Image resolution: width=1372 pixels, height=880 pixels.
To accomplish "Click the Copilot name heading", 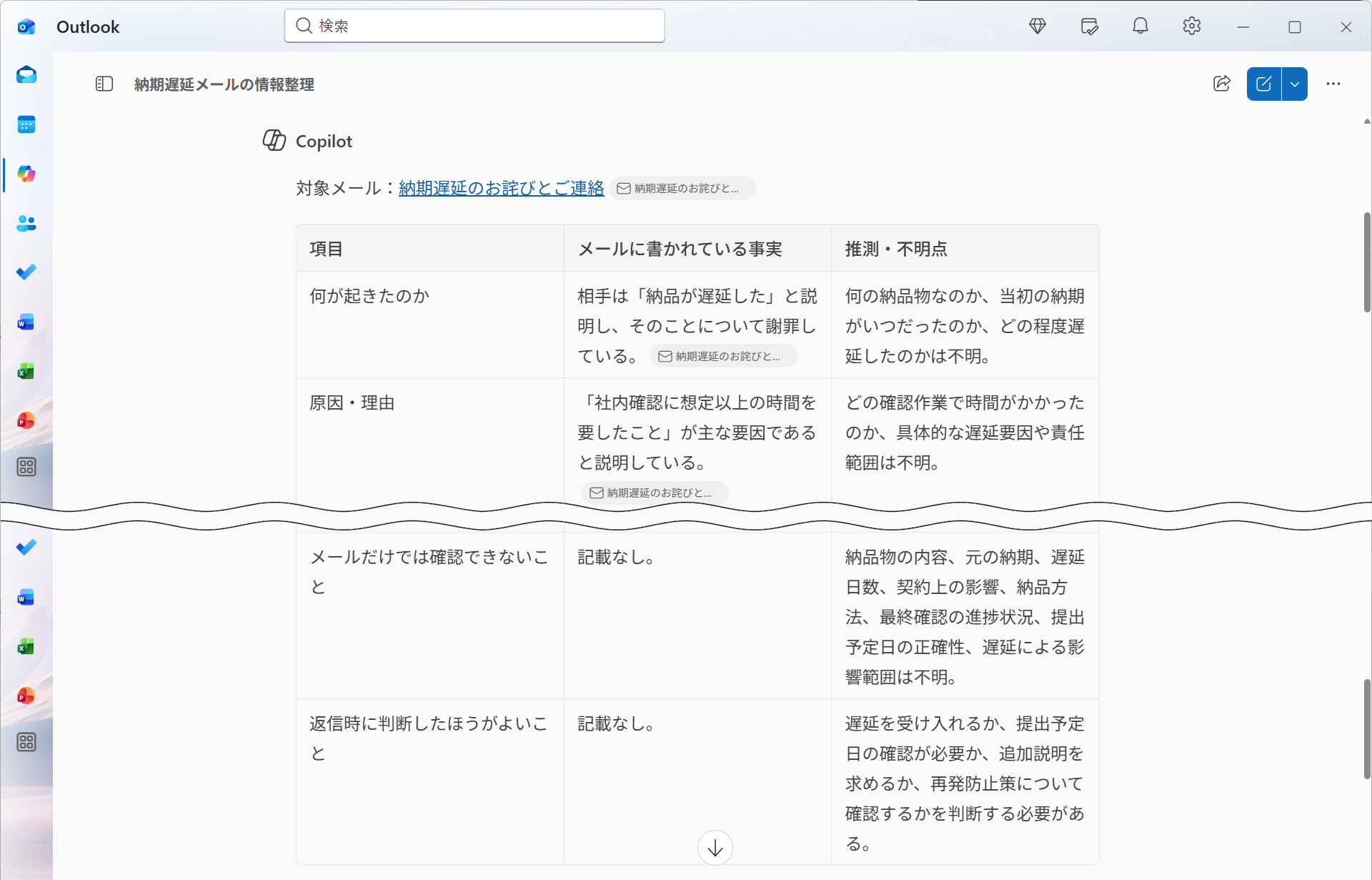I will click(x=324, y=142).
